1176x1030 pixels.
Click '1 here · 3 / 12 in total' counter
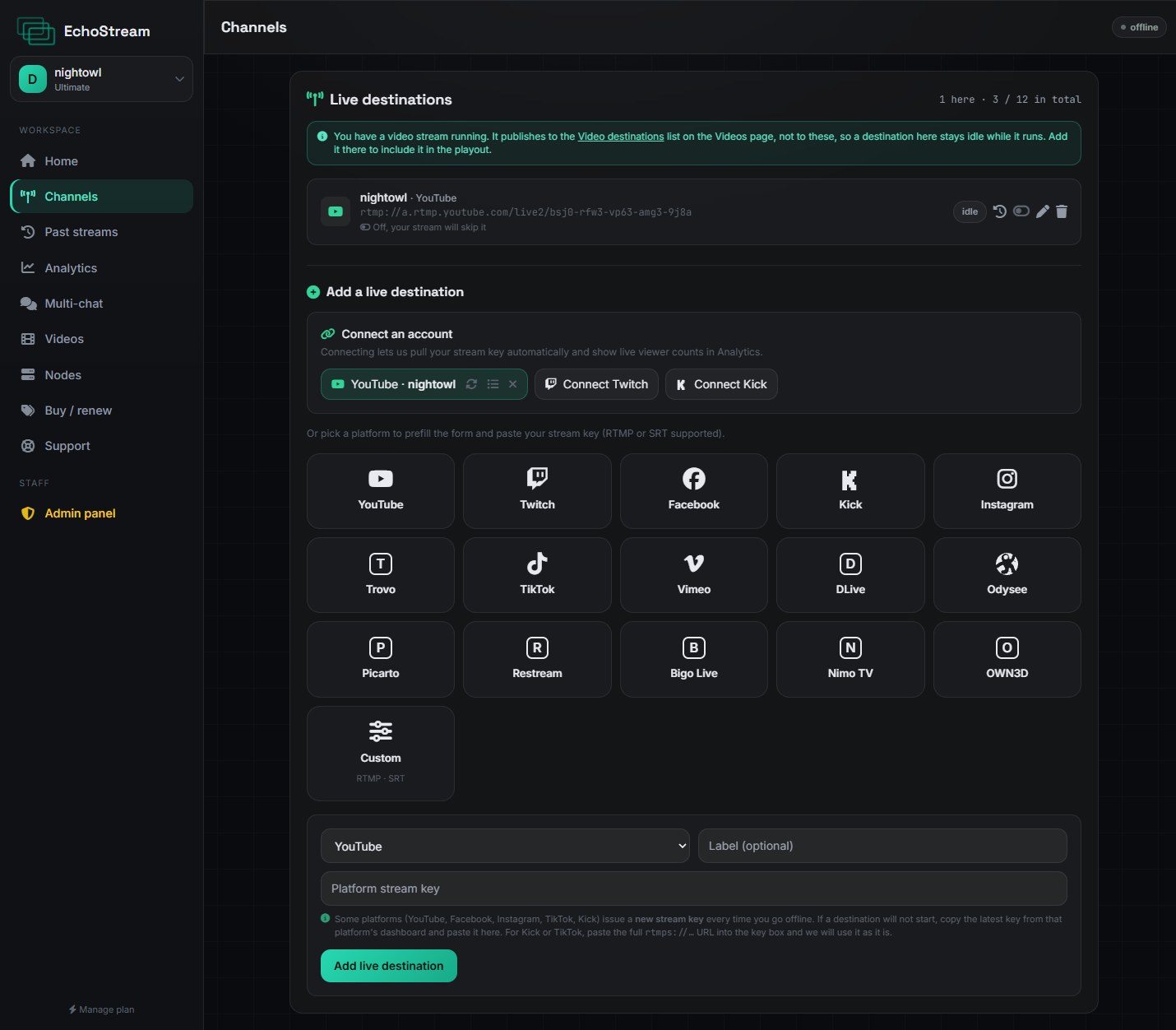pos(1010,100)
